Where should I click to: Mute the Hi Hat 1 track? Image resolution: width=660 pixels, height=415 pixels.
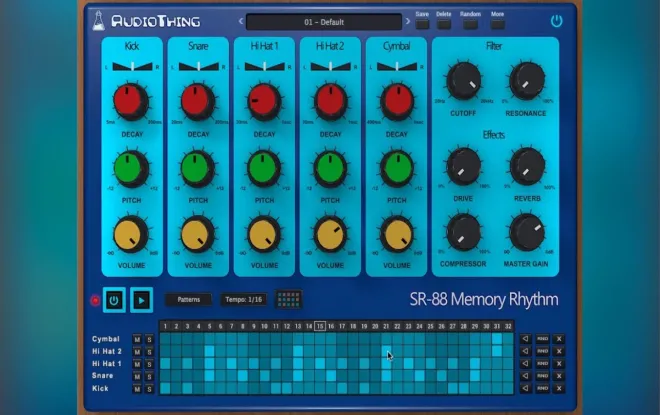point(137,364)
